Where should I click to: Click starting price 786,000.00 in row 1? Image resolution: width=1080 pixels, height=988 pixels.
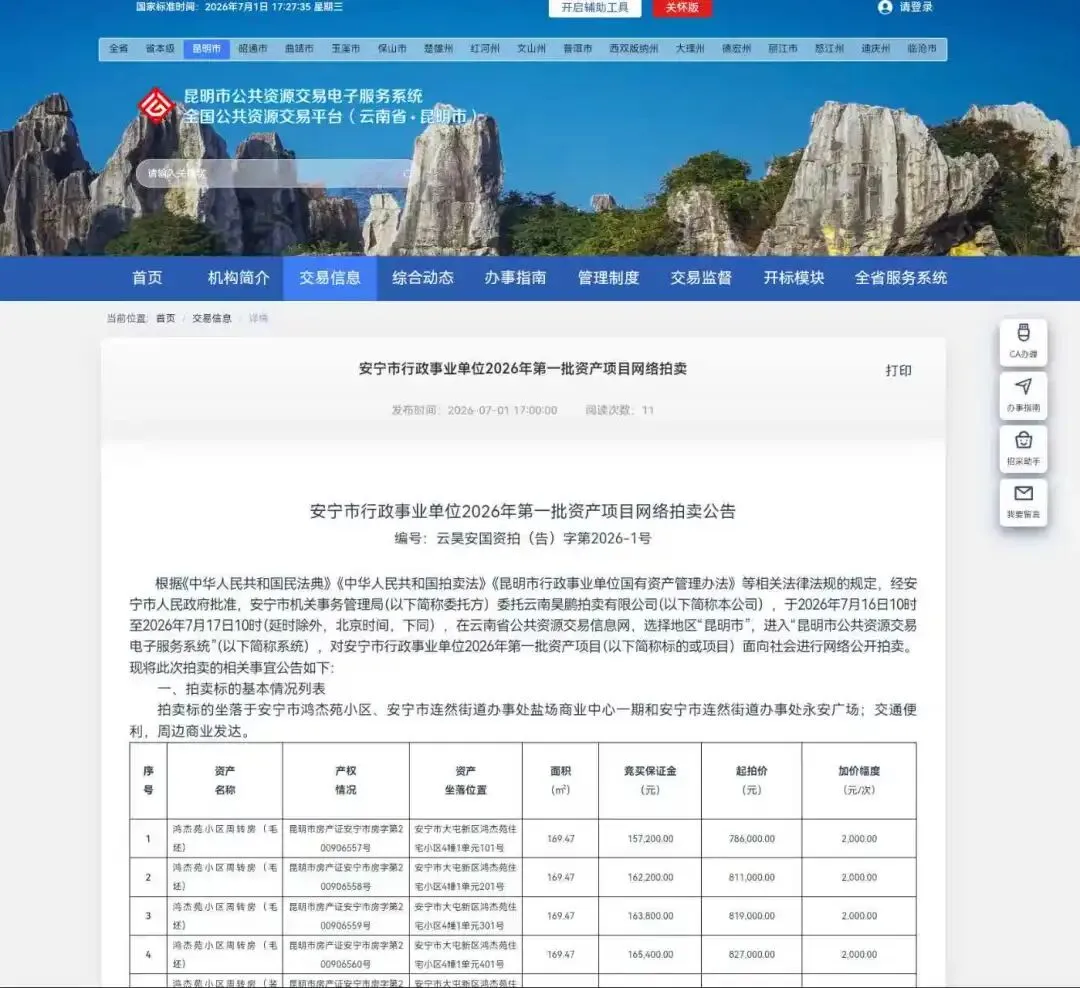[x=751, y=838]
